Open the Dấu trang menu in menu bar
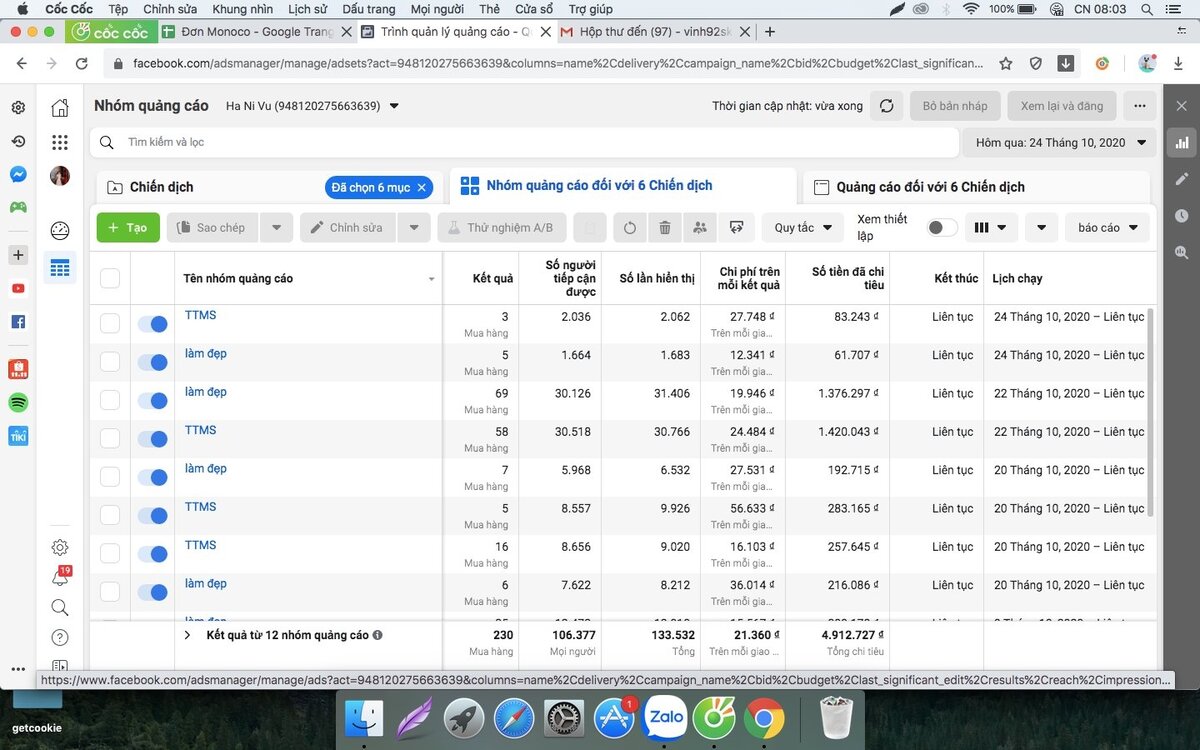Screen dimensions: 1200x750 [x=369, y=9]
